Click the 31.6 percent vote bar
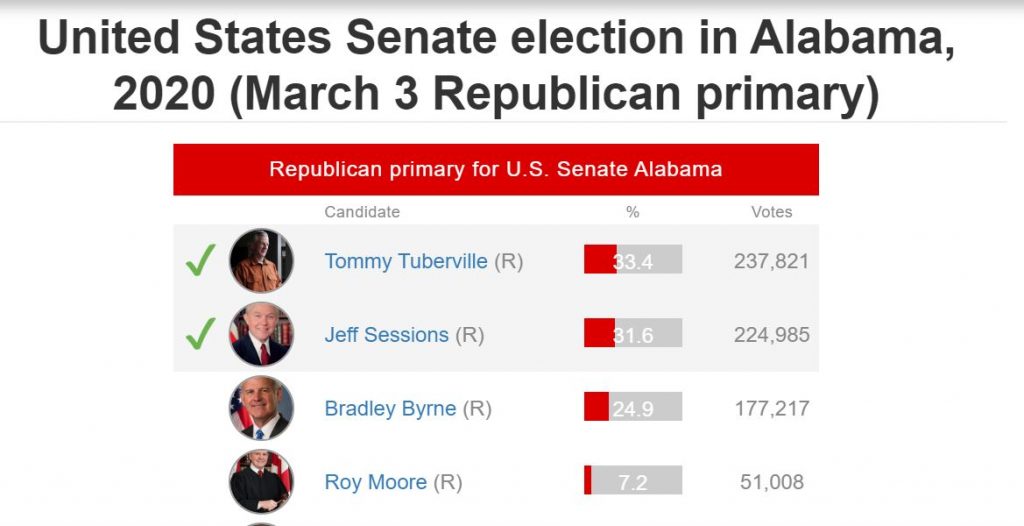Image resolution: width=1024 pixels, height=526 pixels. pyautogui.click(x=633, y=334)
